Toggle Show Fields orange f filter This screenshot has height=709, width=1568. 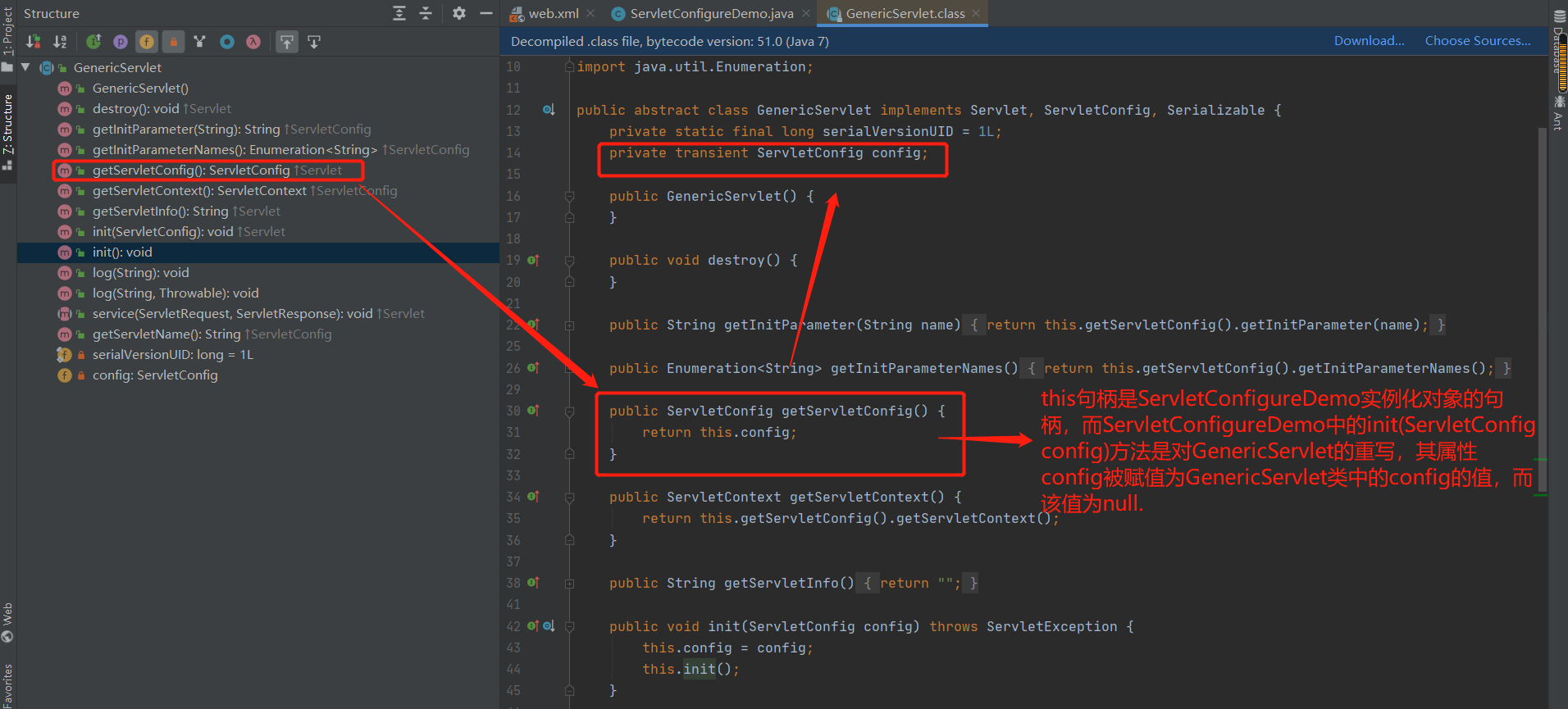pos(147,42)
